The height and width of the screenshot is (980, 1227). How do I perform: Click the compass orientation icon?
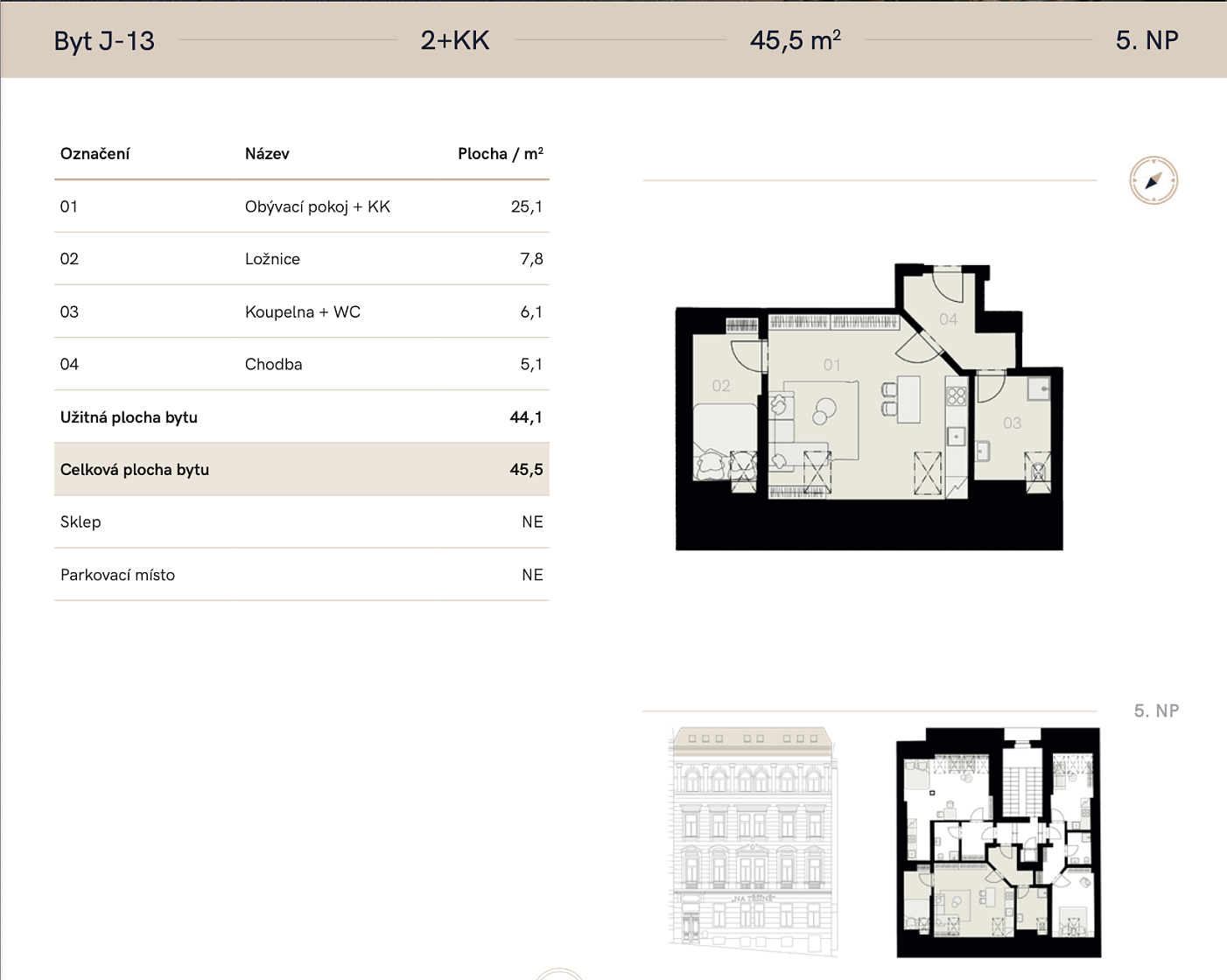coord(1153,181)
